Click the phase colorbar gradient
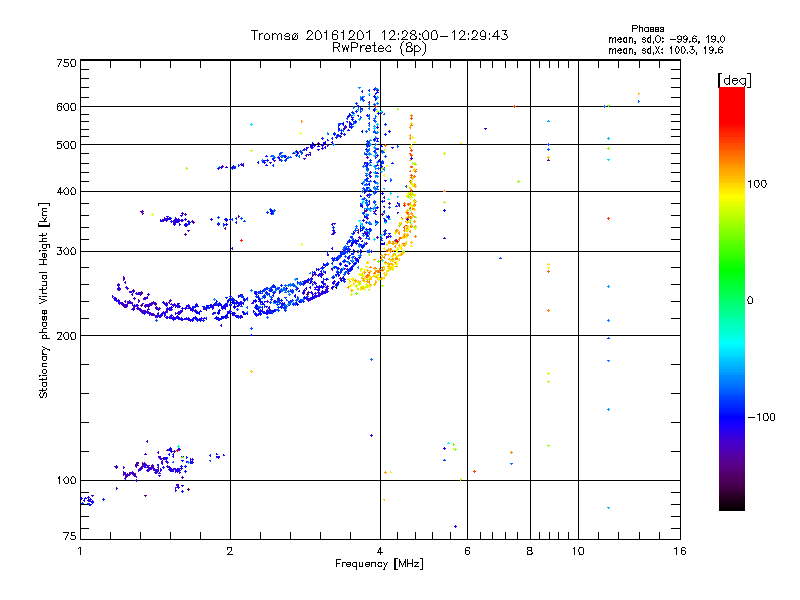 [x=732, y=298]
